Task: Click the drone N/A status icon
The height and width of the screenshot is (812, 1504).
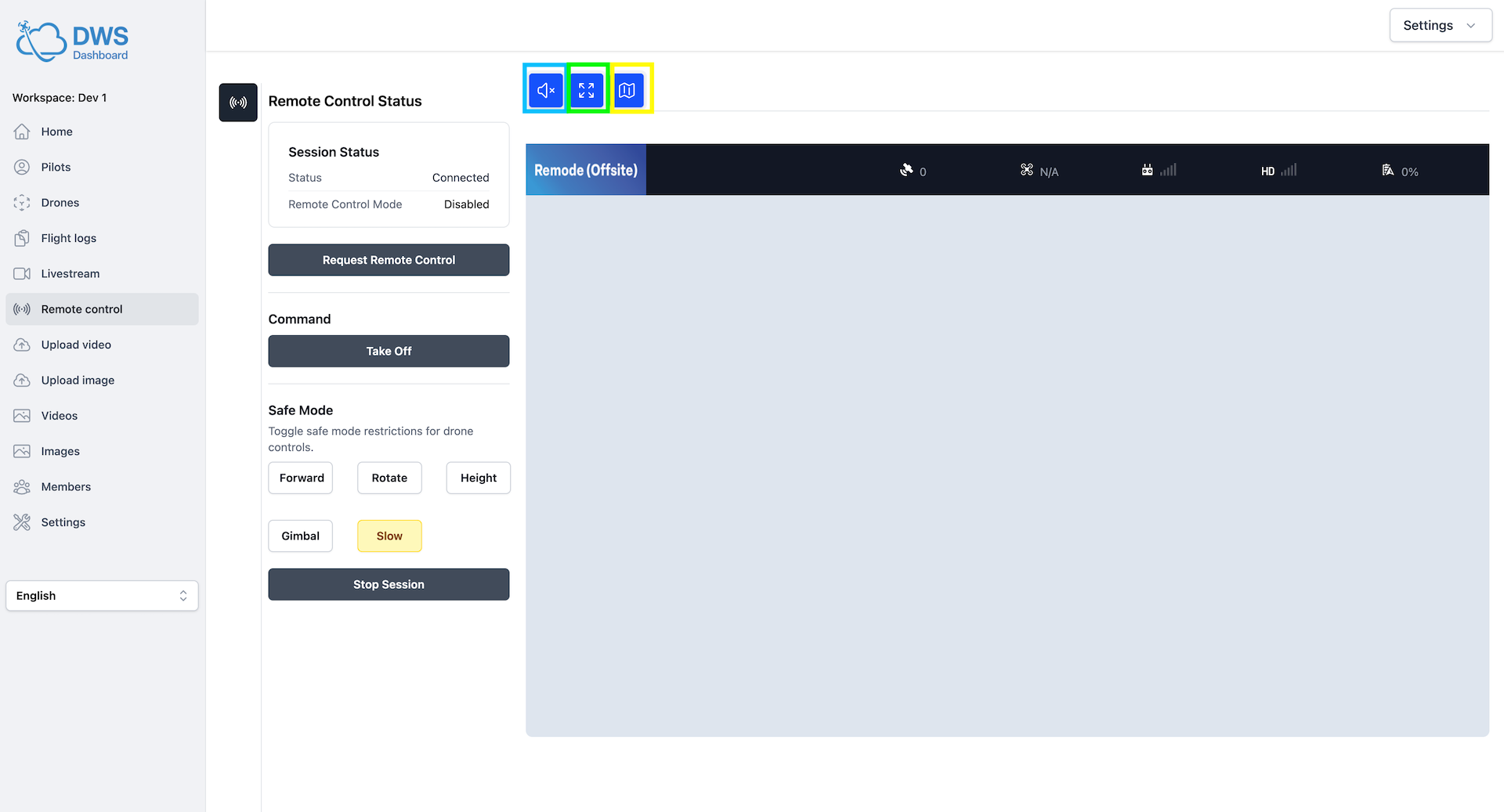Action: (x=1027, y=170)
